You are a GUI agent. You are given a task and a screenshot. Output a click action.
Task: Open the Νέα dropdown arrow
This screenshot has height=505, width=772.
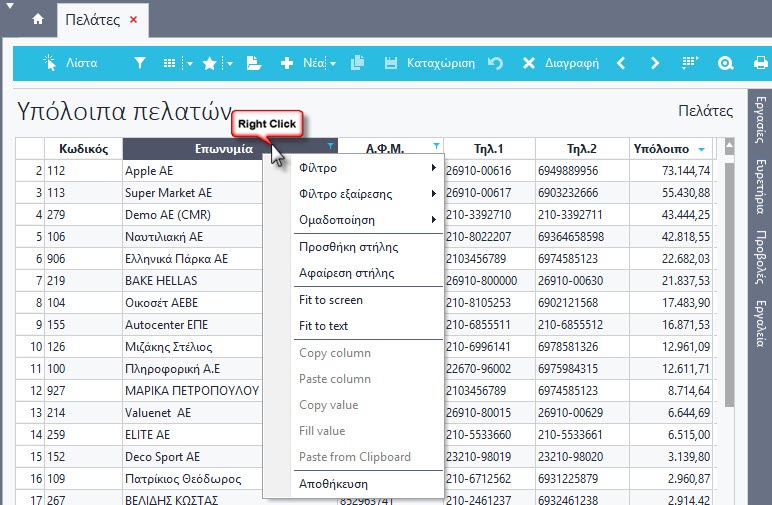point(331,63)
